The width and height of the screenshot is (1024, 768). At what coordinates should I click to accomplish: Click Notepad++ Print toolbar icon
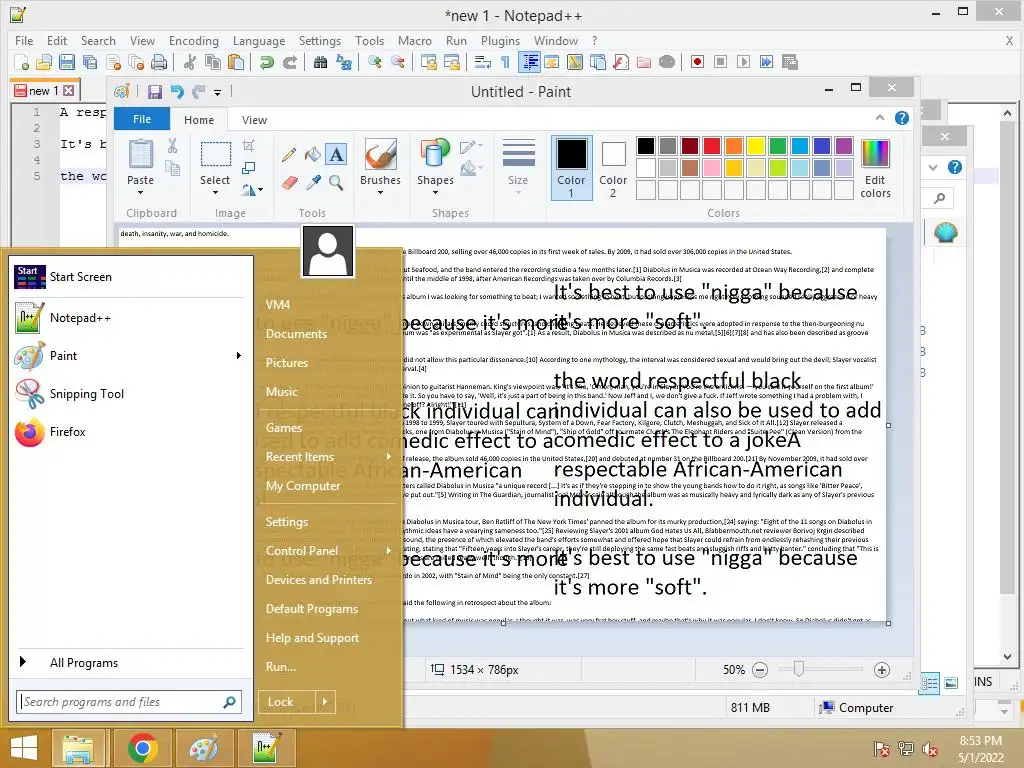coord(159,62)
